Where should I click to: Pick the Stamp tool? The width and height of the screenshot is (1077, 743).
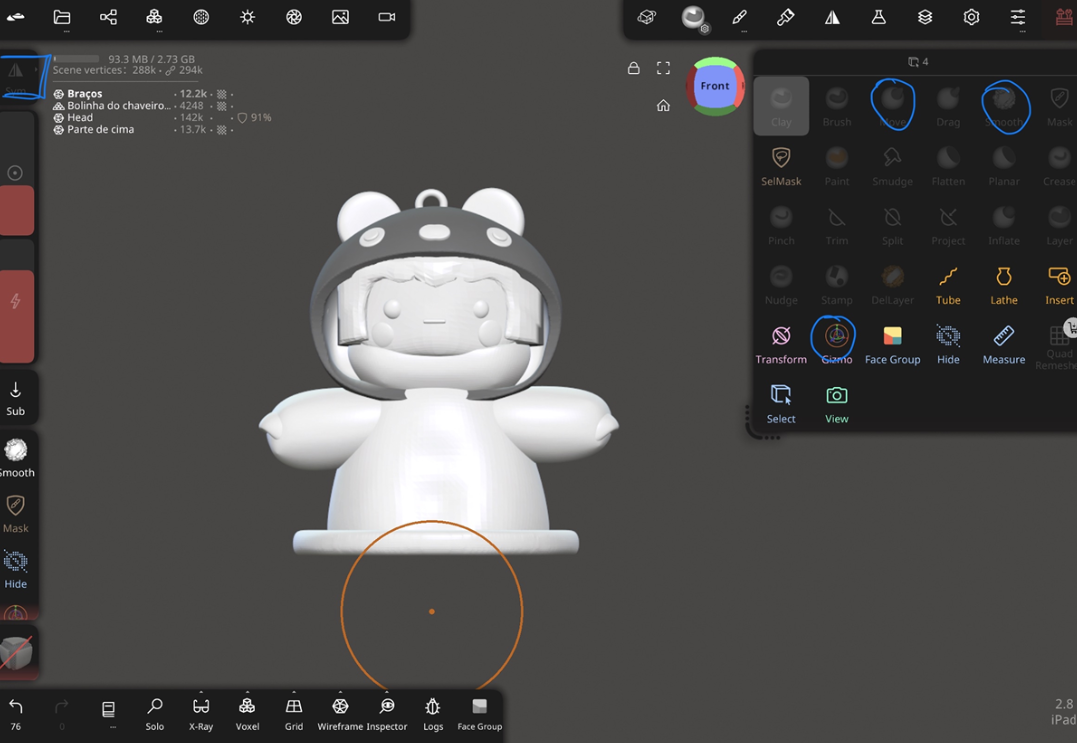click(x=837, y=285)
